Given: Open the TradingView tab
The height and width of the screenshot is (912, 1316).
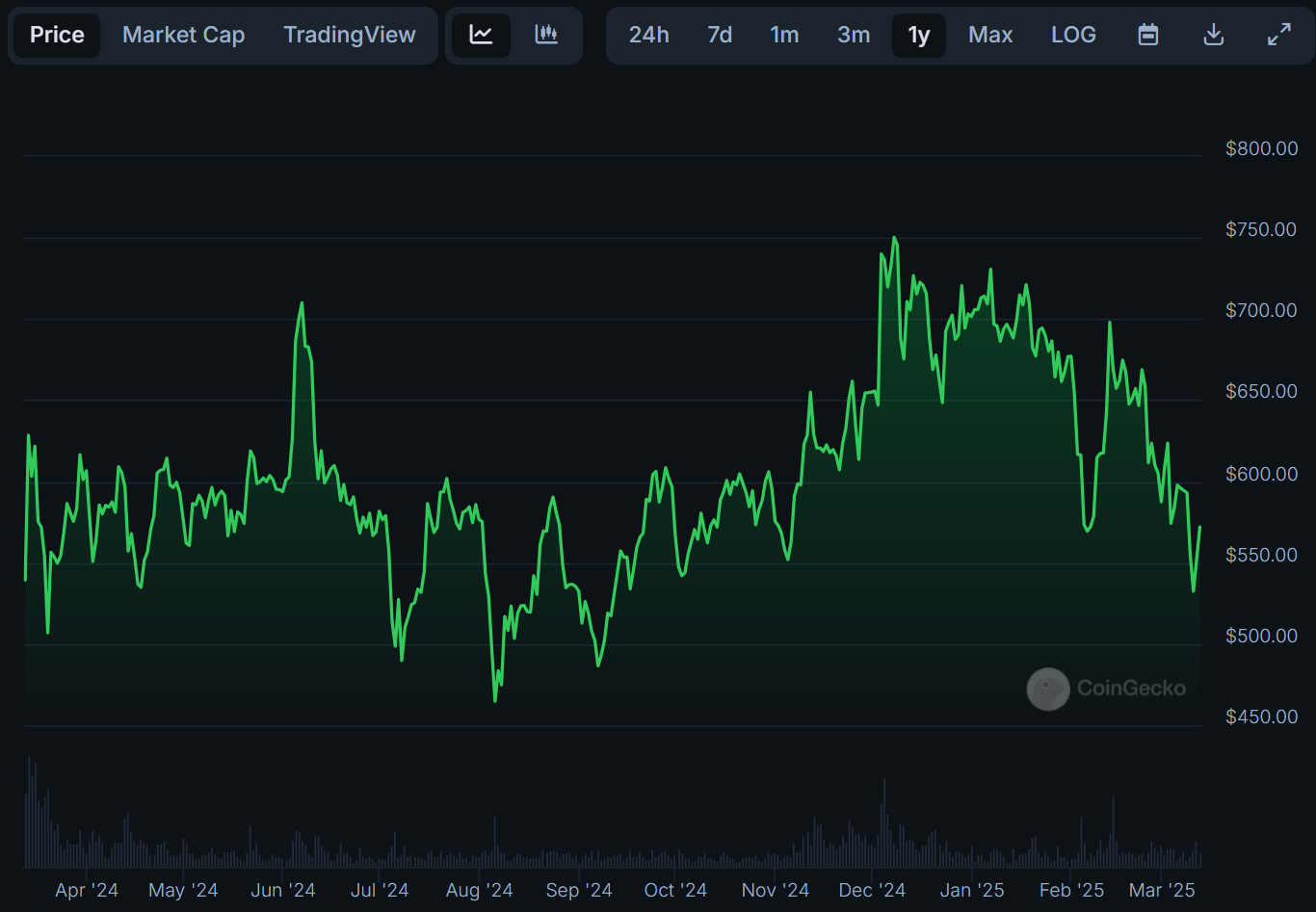Looking at the screenshot, I should pos(350,35).
